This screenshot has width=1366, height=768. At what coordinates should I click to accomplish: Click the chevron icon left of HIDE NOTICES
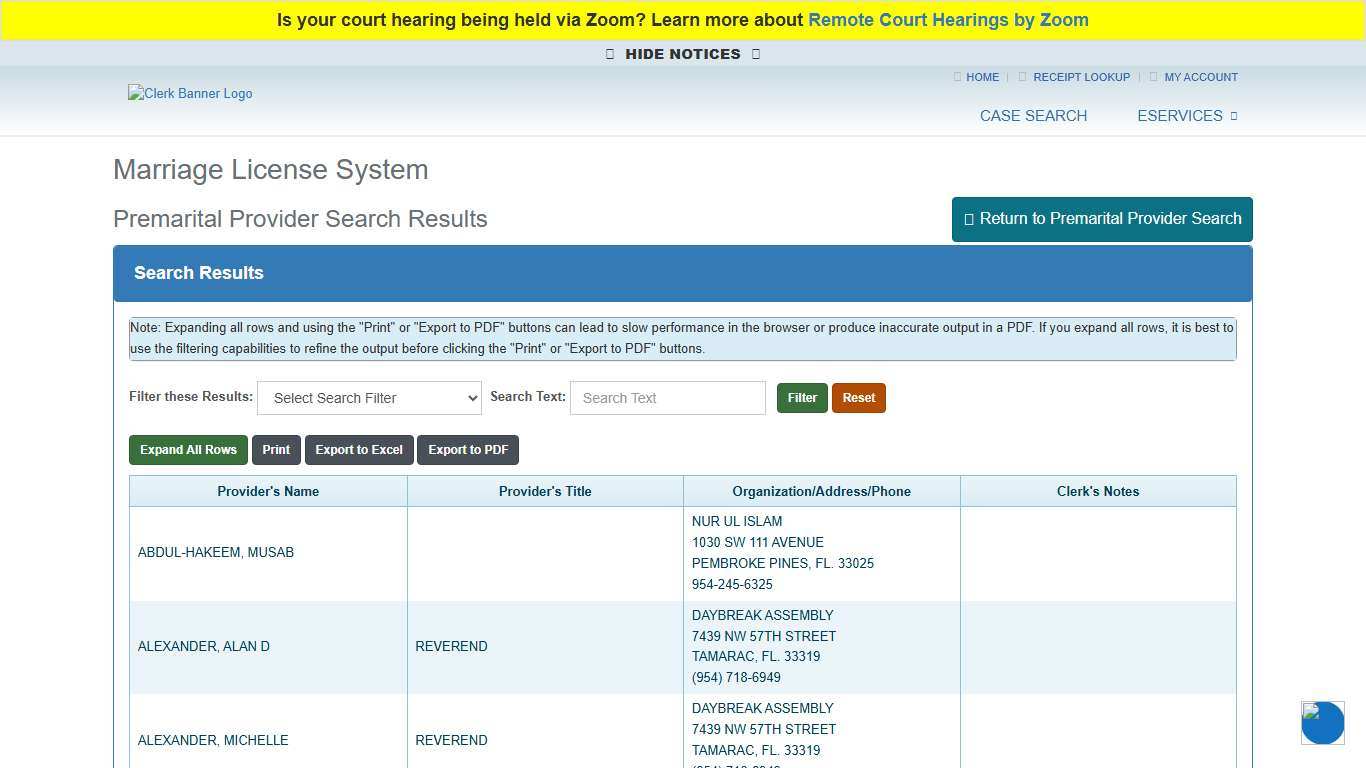click(x=610, y=54)
